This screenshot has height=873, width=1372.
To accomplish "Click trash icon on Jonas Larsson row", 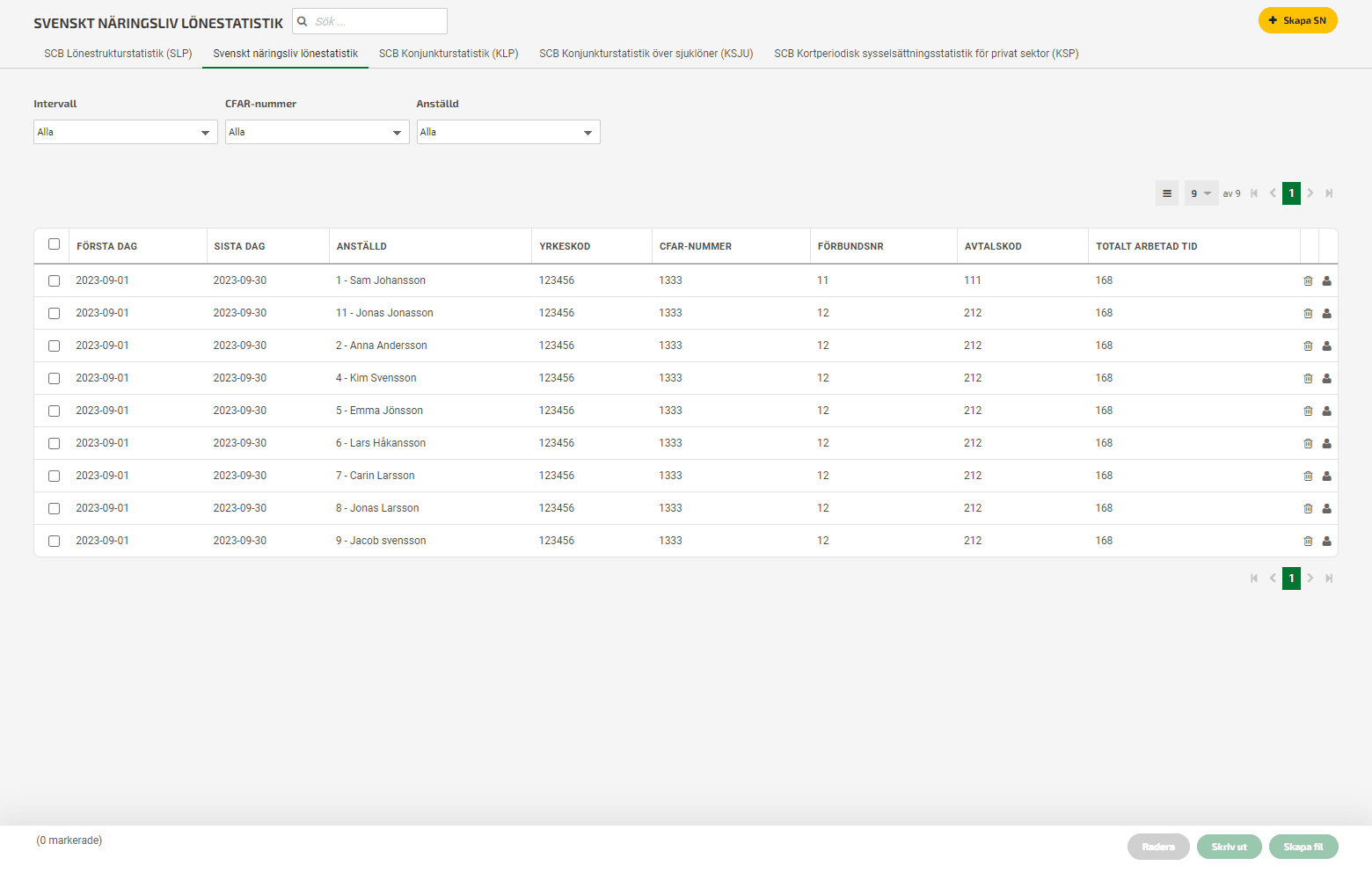I will (1308, 509).
